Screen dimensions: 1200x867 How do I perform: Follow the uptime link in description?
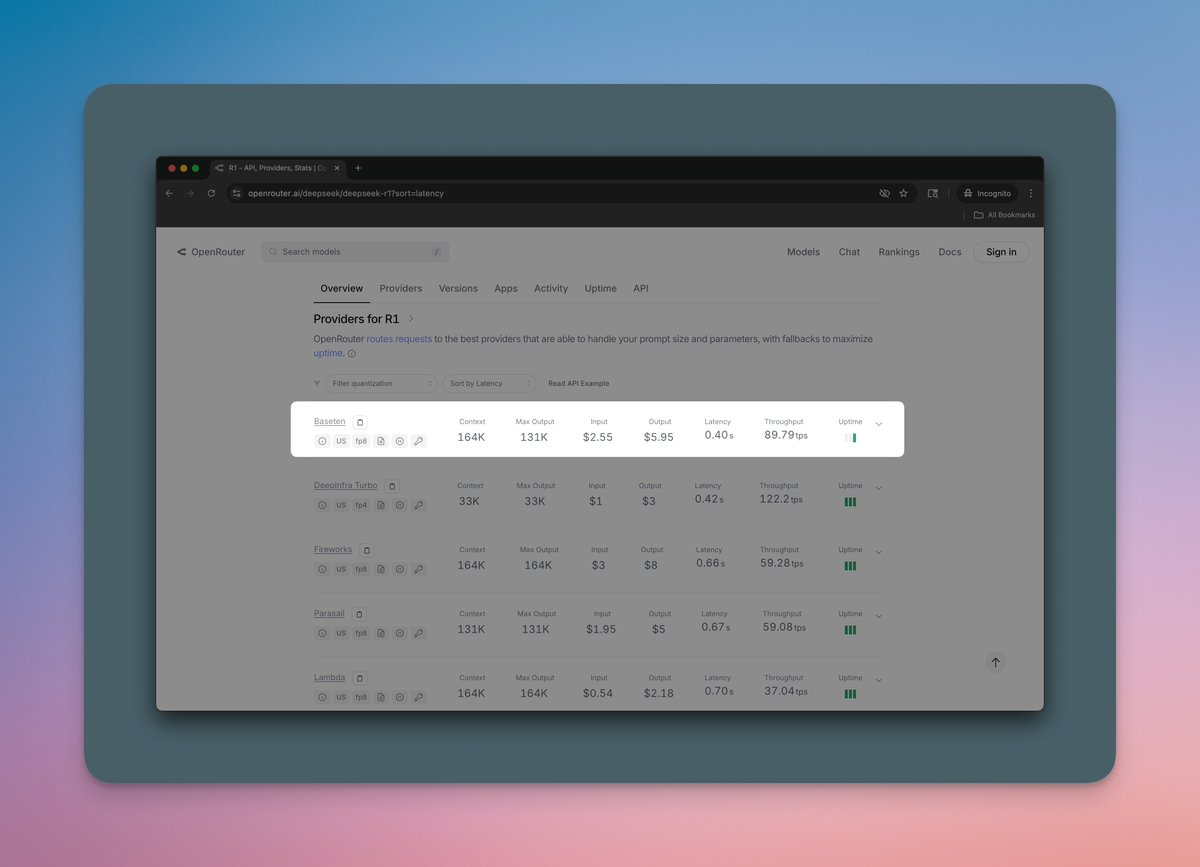pyautogui.click(x=328, y=353)
